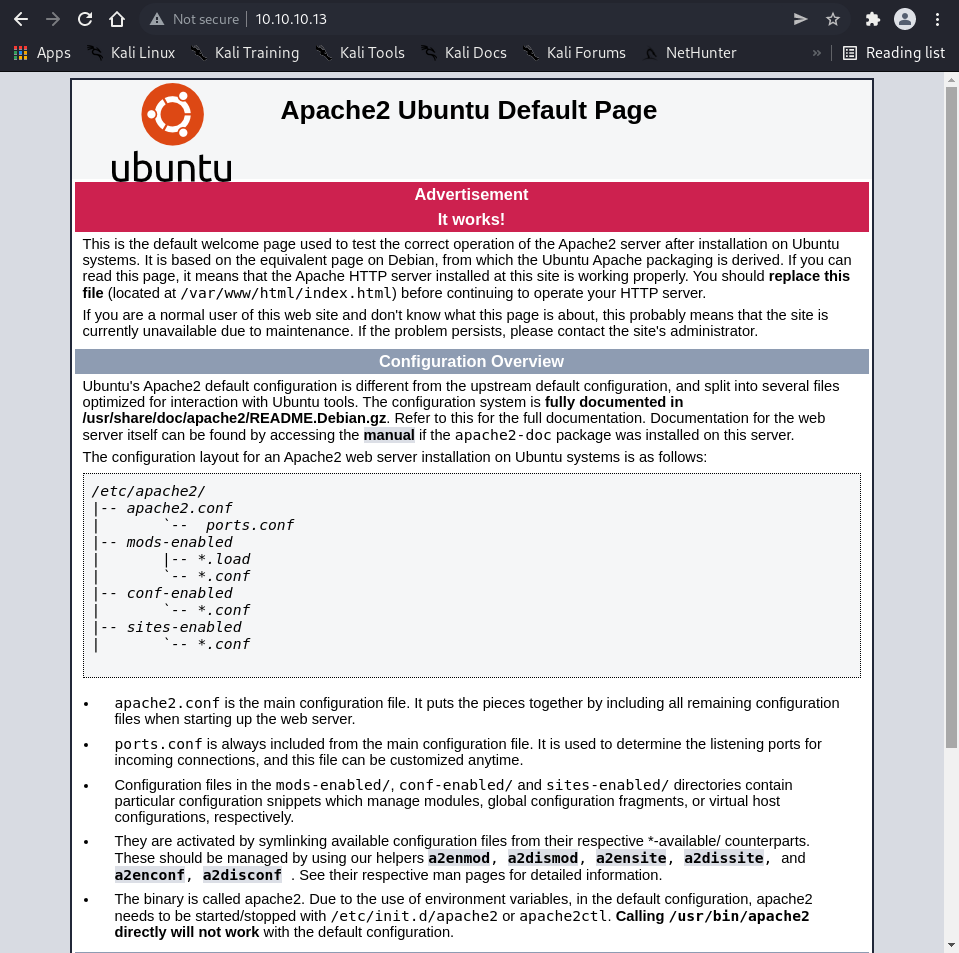Open the Kali Docs bookmark
This screenshot has height=953, width=959.
pos(464,53)
